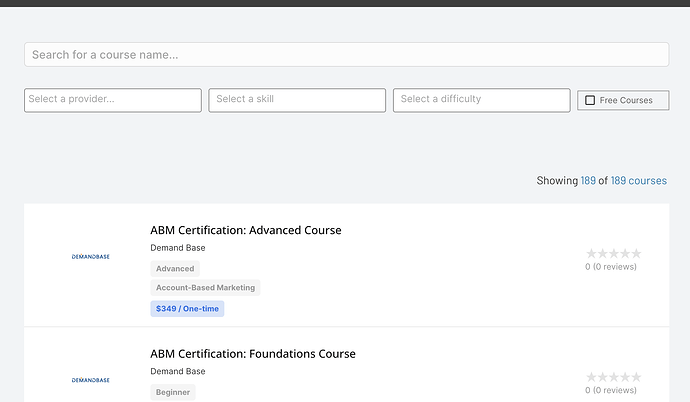
Task: Focus the course name search field
Action: [x=346, y=55]
